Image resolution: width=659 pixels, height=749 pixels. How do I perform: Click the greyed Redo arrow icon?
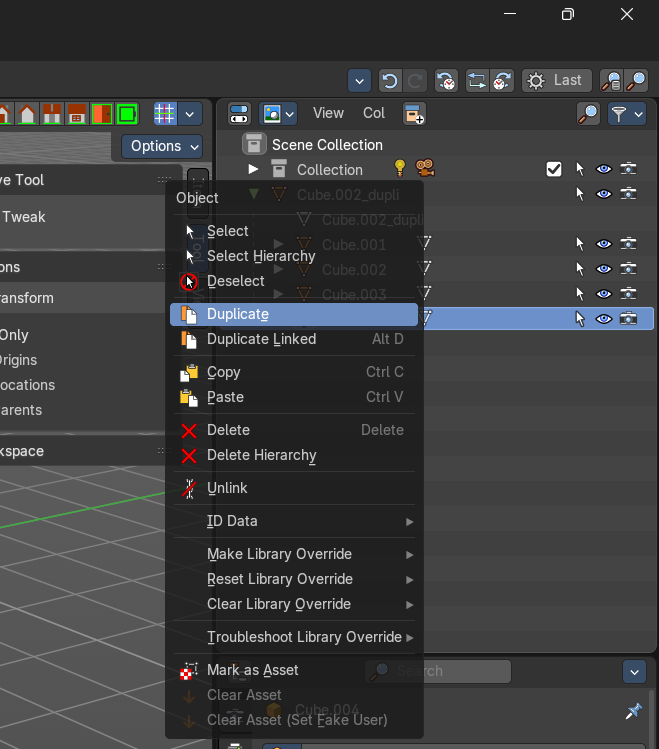[x=415, y=81]
